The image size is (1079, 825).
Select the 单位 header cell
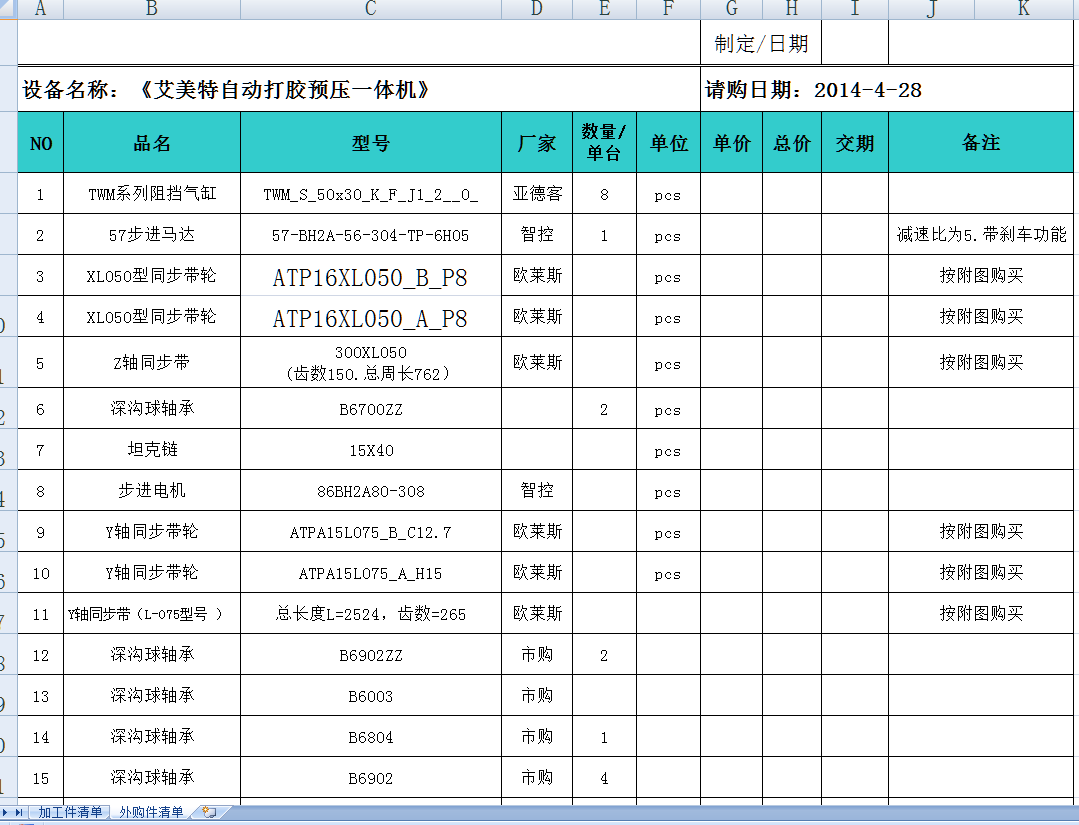point(669,143)
